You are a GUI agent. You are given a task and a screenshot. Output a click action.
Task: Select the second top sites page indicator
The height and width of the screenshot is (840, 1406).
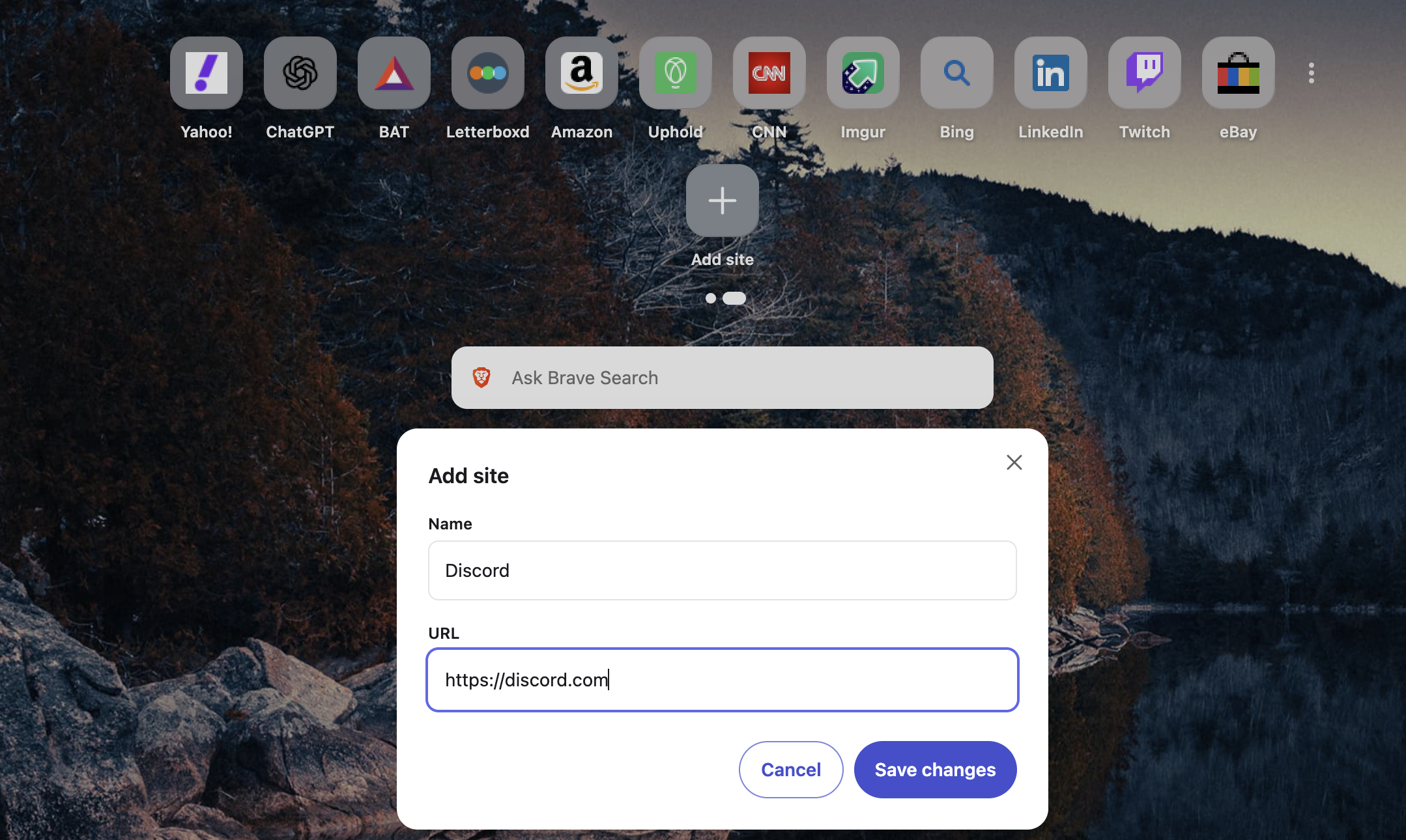click(734, 298)
